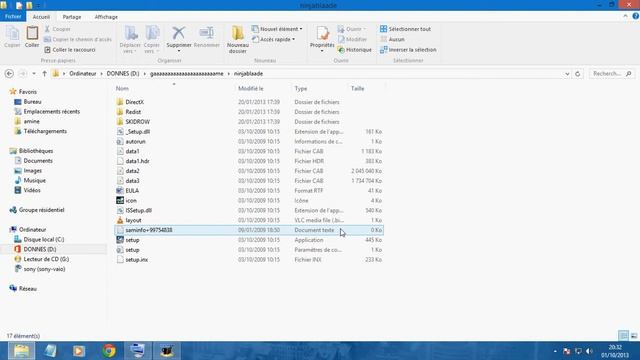Select Lecteur de CD (G:)
The image size is (640, 360).
[46, 259]
